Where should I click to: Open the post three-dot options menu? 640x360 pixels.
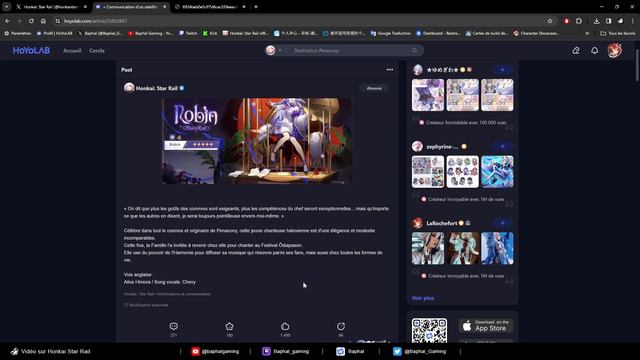[x=390, y=70]
